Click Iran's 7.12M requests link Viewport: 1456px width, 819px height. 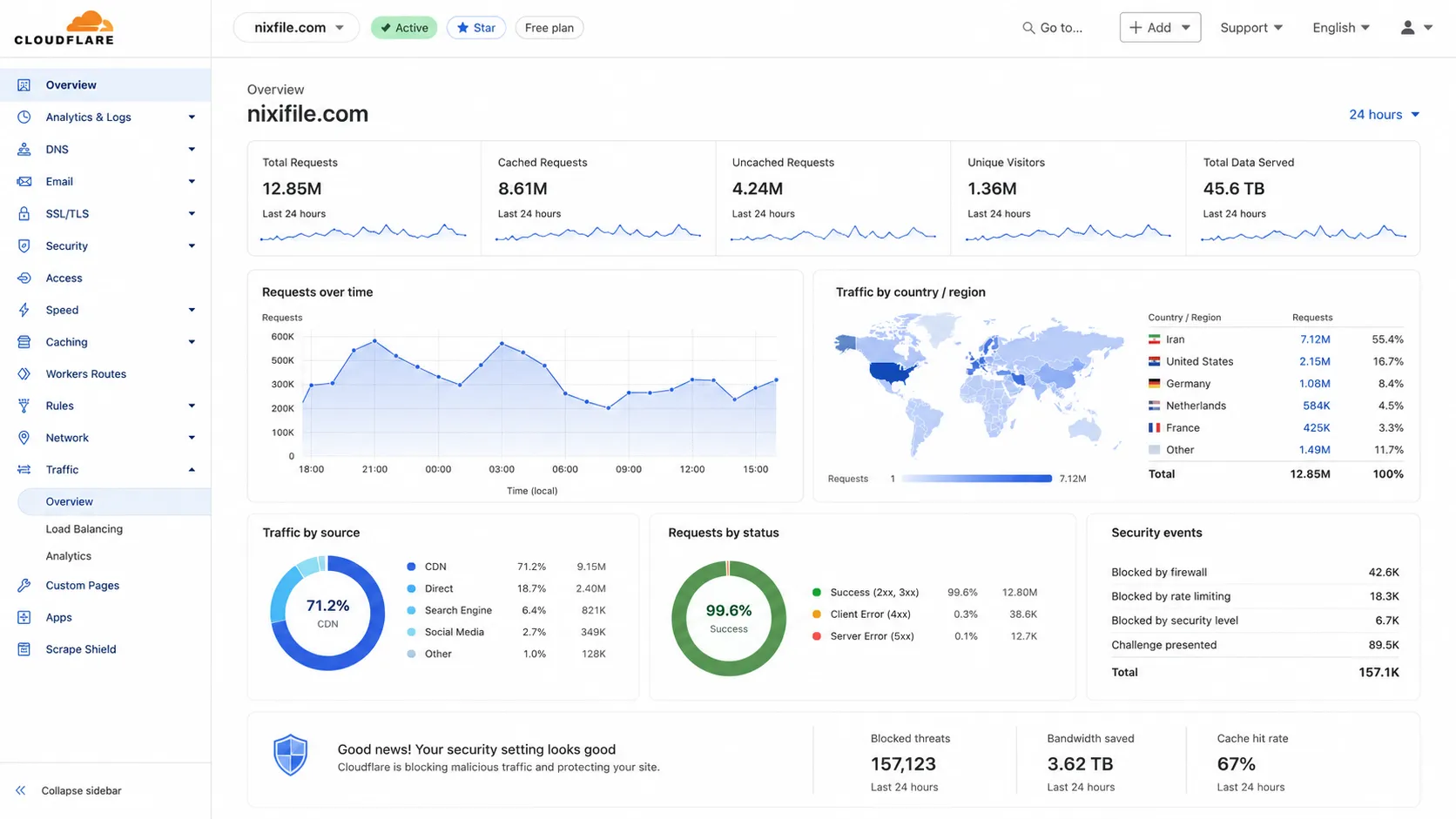click(x=1315, y=339)
